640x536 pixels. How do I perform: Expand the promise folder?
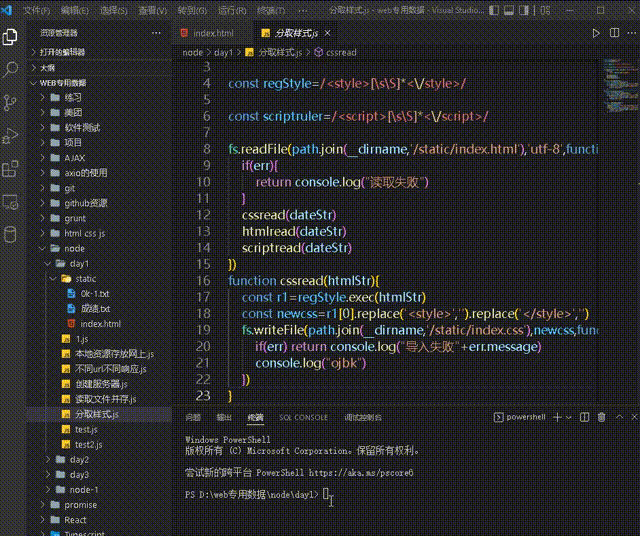pyautogui.click(x=81, y=505)
